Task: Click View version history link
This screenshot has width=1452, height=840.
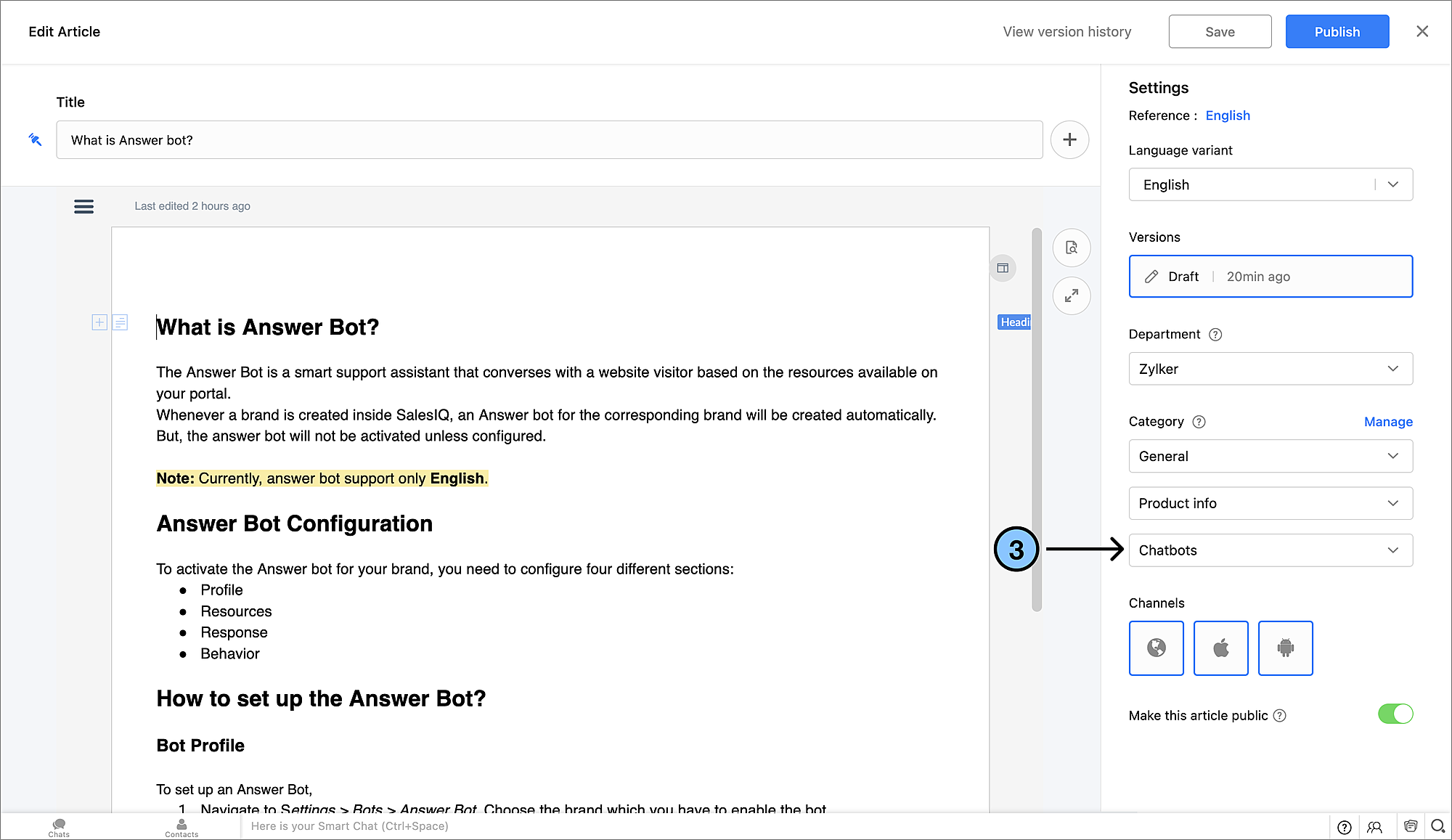Action: 1066,32
